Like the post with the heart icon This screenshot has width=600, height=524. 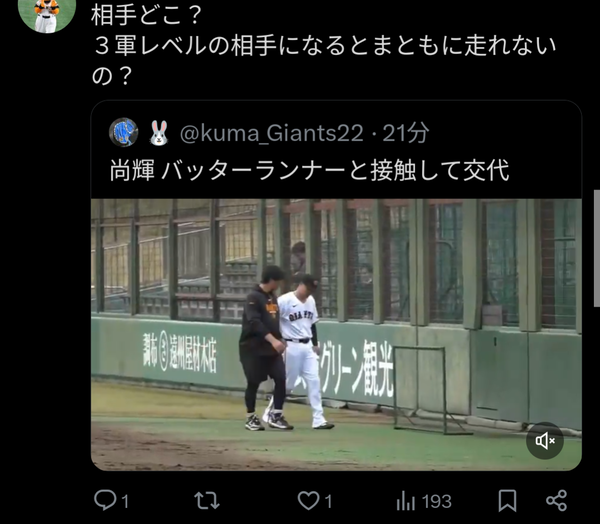[x=308, y=500]
